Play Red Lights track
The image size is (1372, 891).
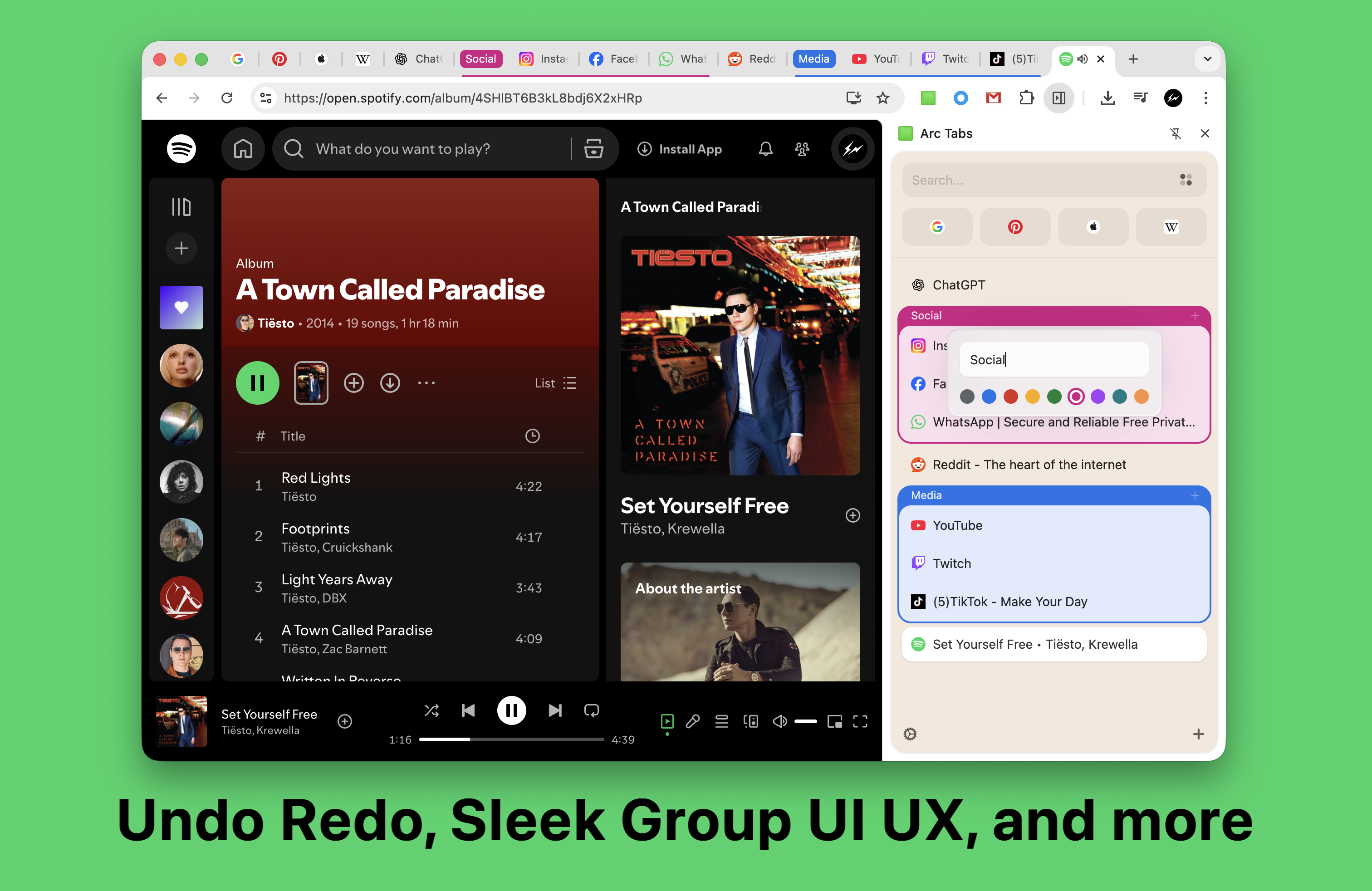click(410, 486)
